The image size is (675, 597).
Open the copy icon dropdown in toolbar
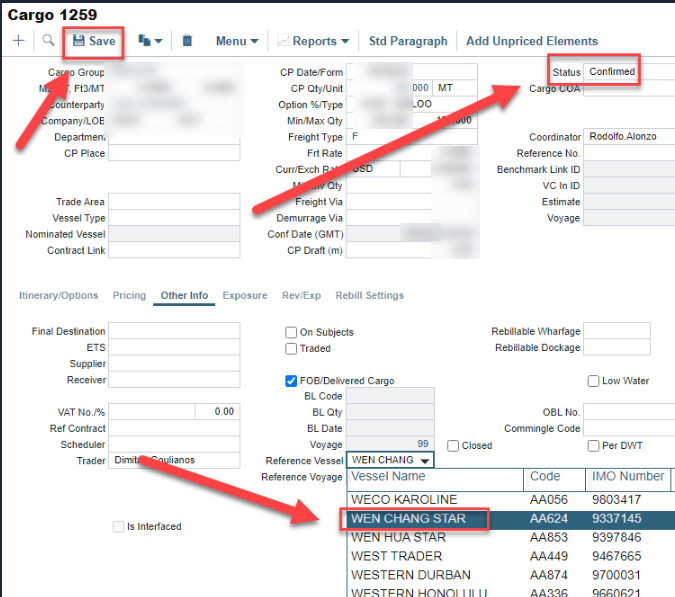150,41
